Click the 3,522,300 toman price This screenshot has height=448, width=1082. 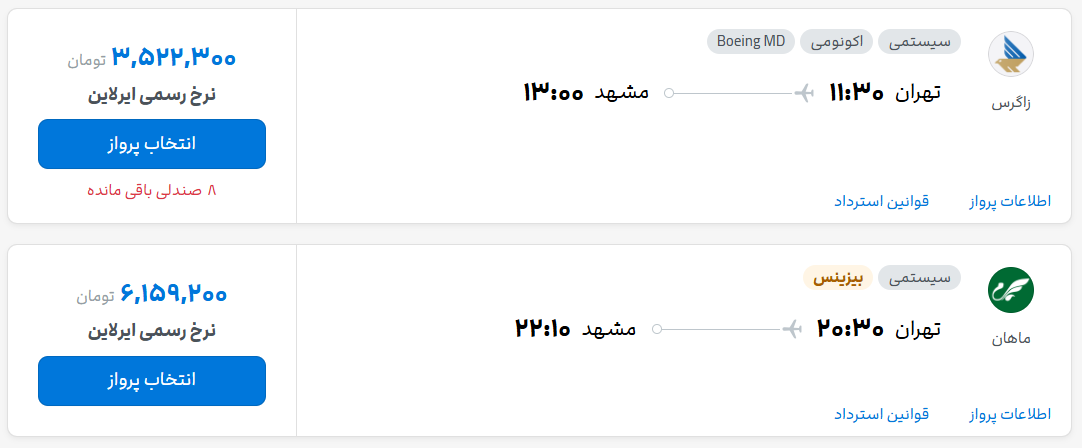[x=173, y=58]
